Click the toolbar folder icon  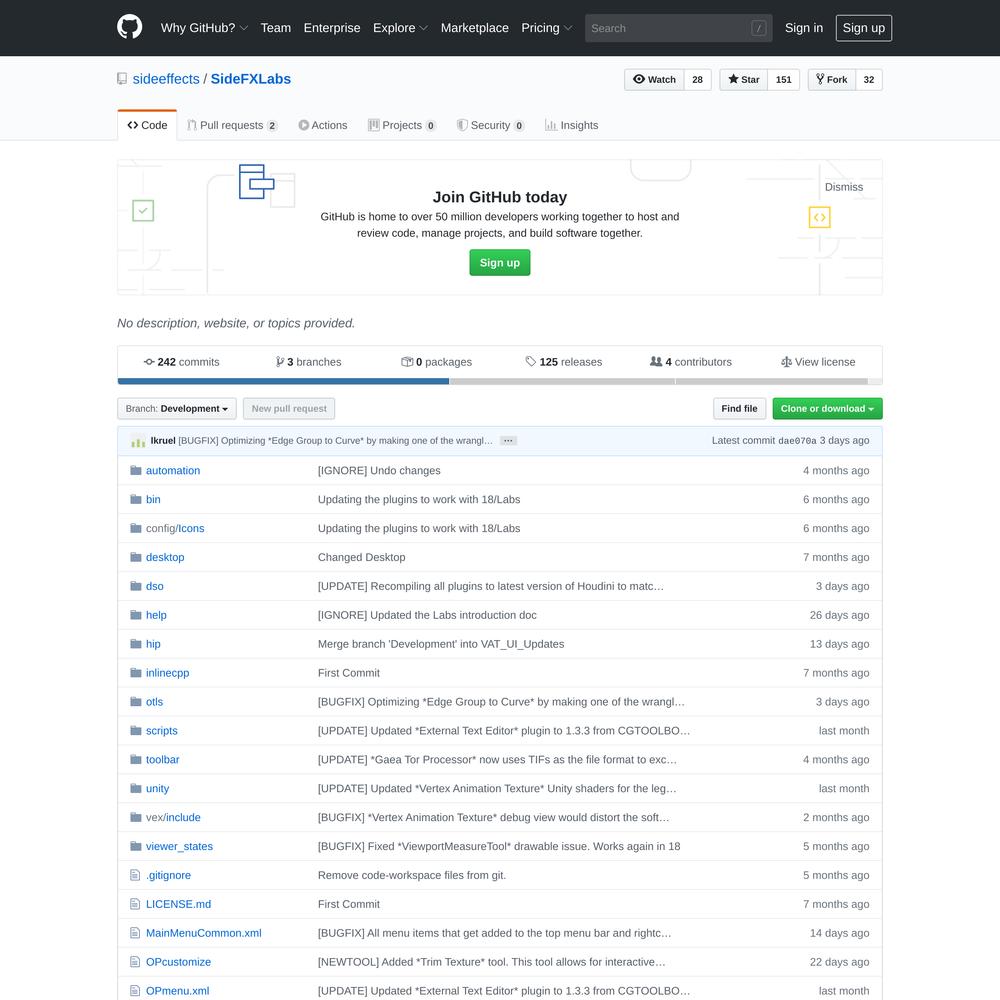[x=136, y=760]
